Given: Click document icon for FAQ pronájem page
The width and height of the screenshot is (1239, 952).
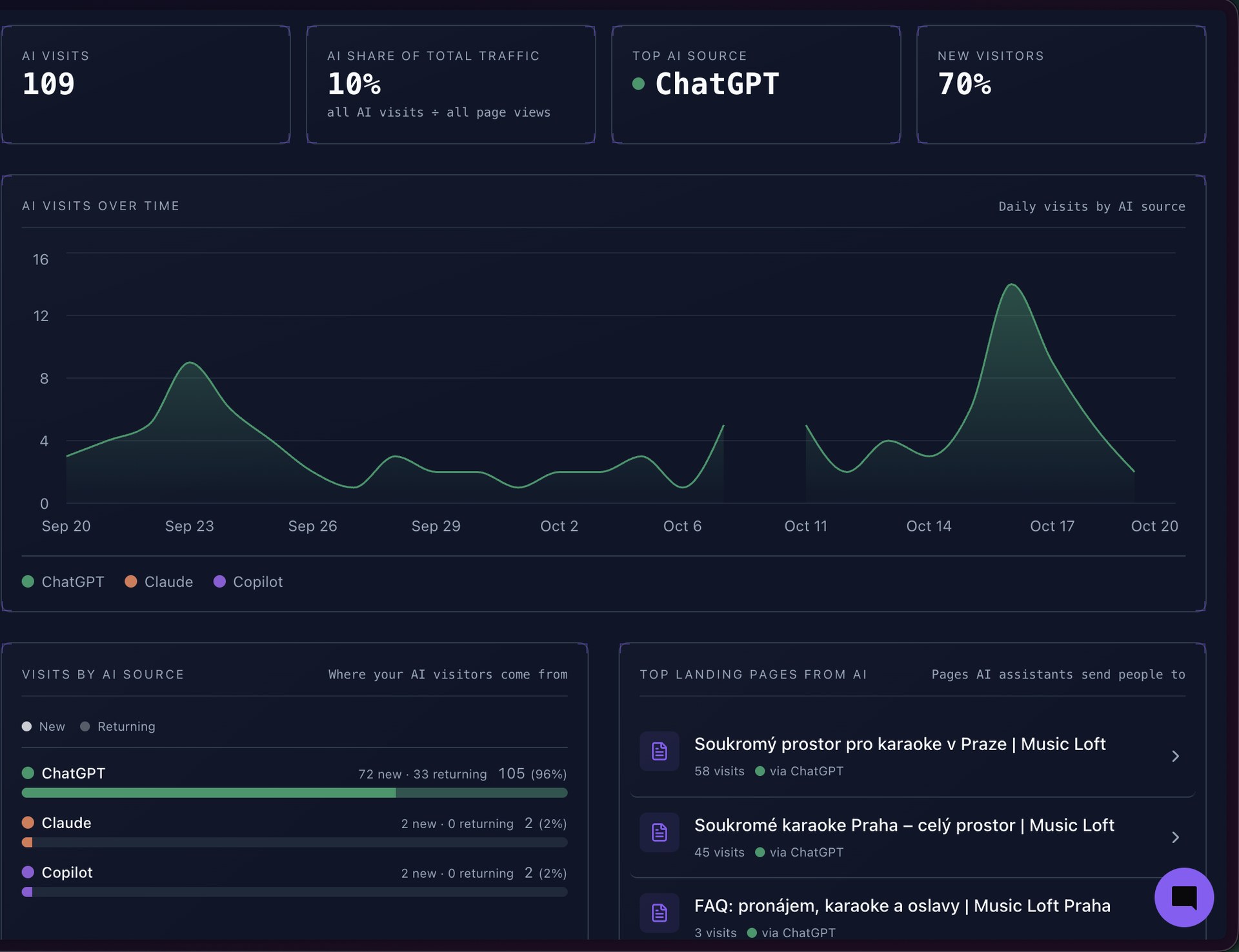Looking at the screenshot, I should tap(659, 913).
